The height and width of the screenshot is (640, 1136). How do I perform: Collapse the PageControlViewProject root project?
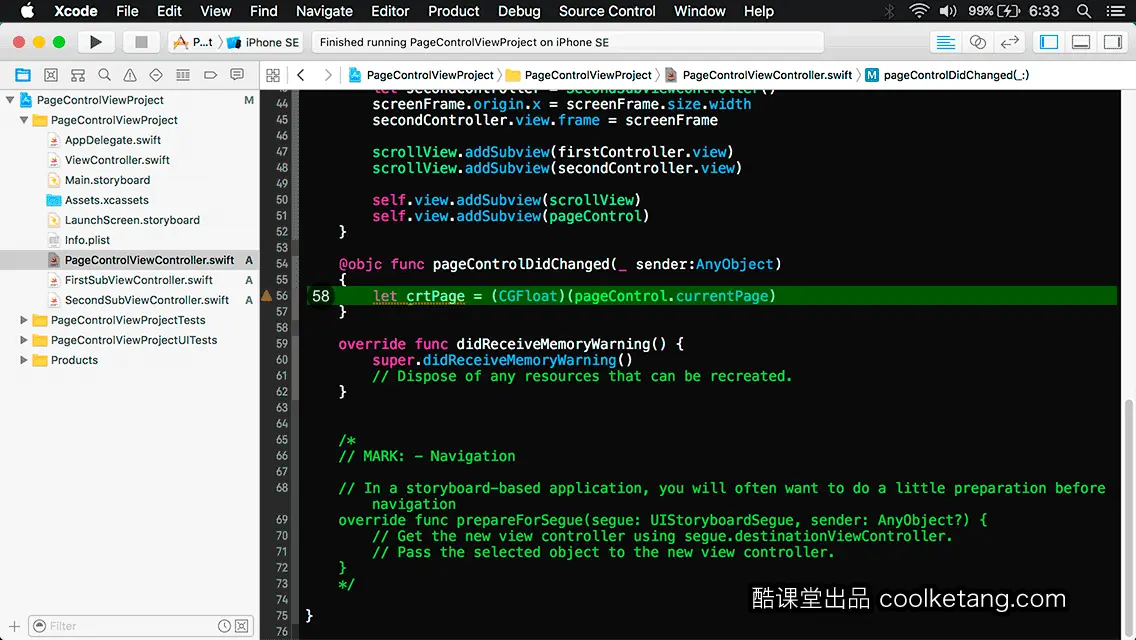pos(10,100)
